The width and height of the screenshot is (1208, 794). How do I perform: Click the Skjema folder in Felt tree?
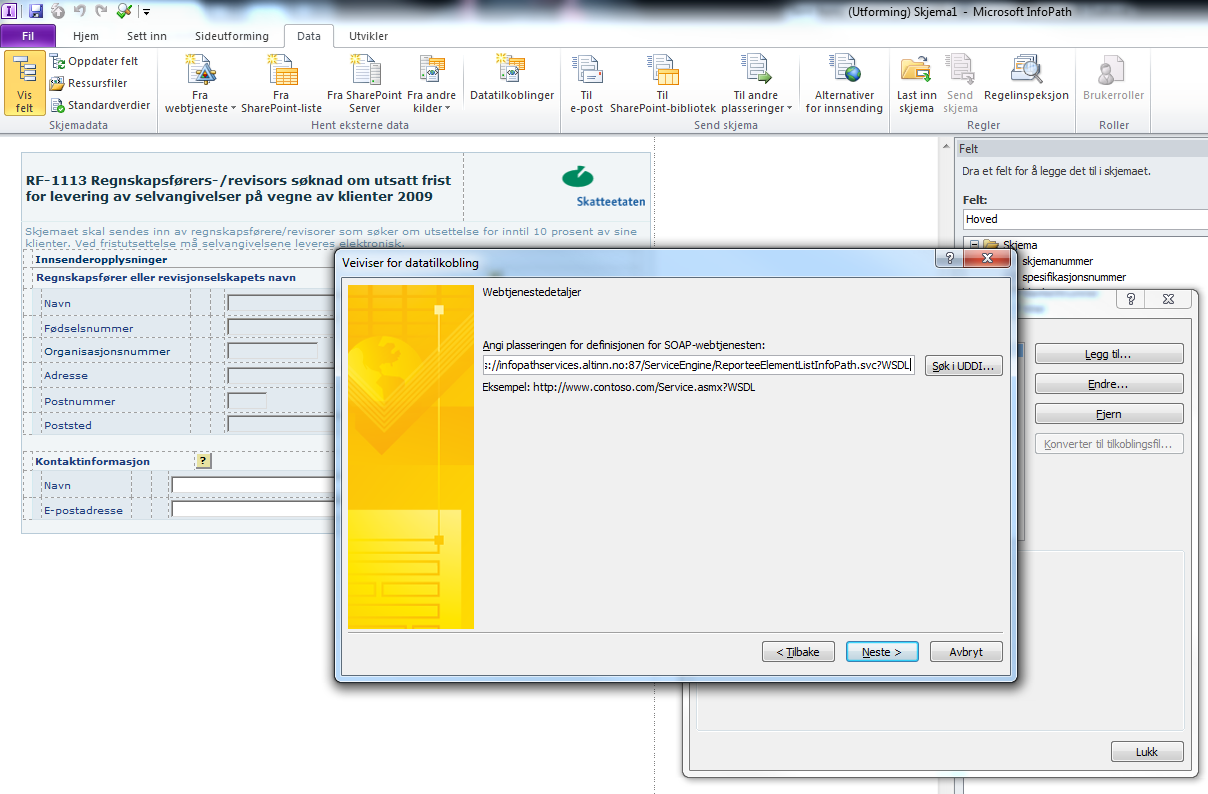click(1011, 245)
